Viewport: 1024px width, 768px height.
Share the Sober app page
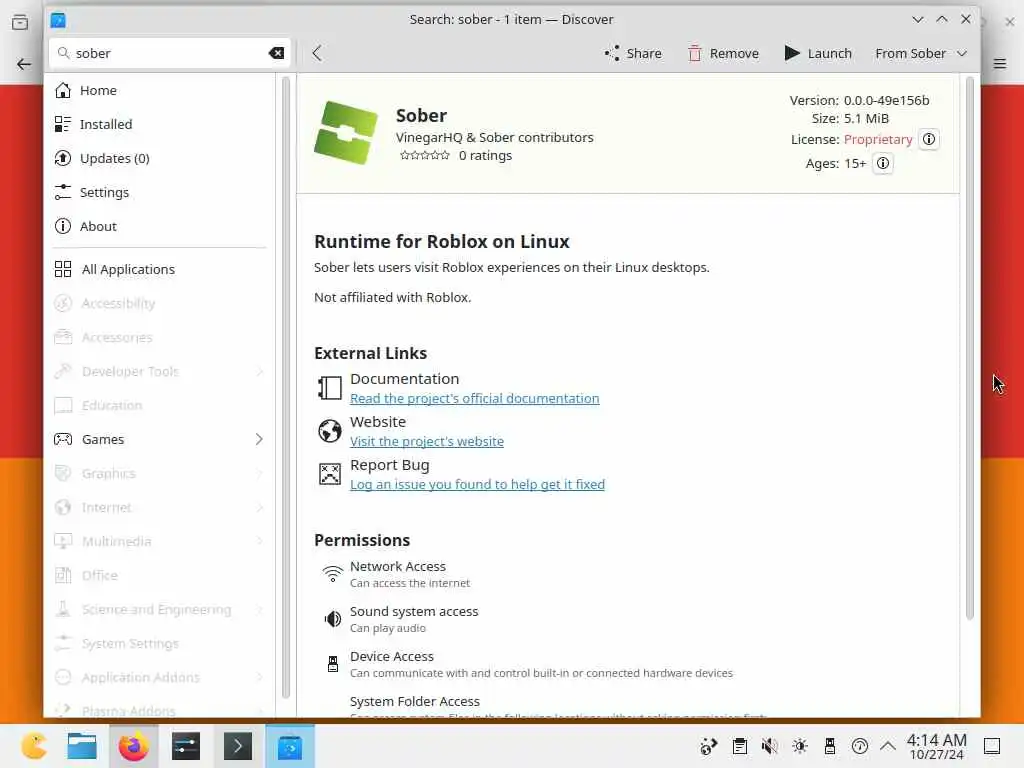coord(633,53)
